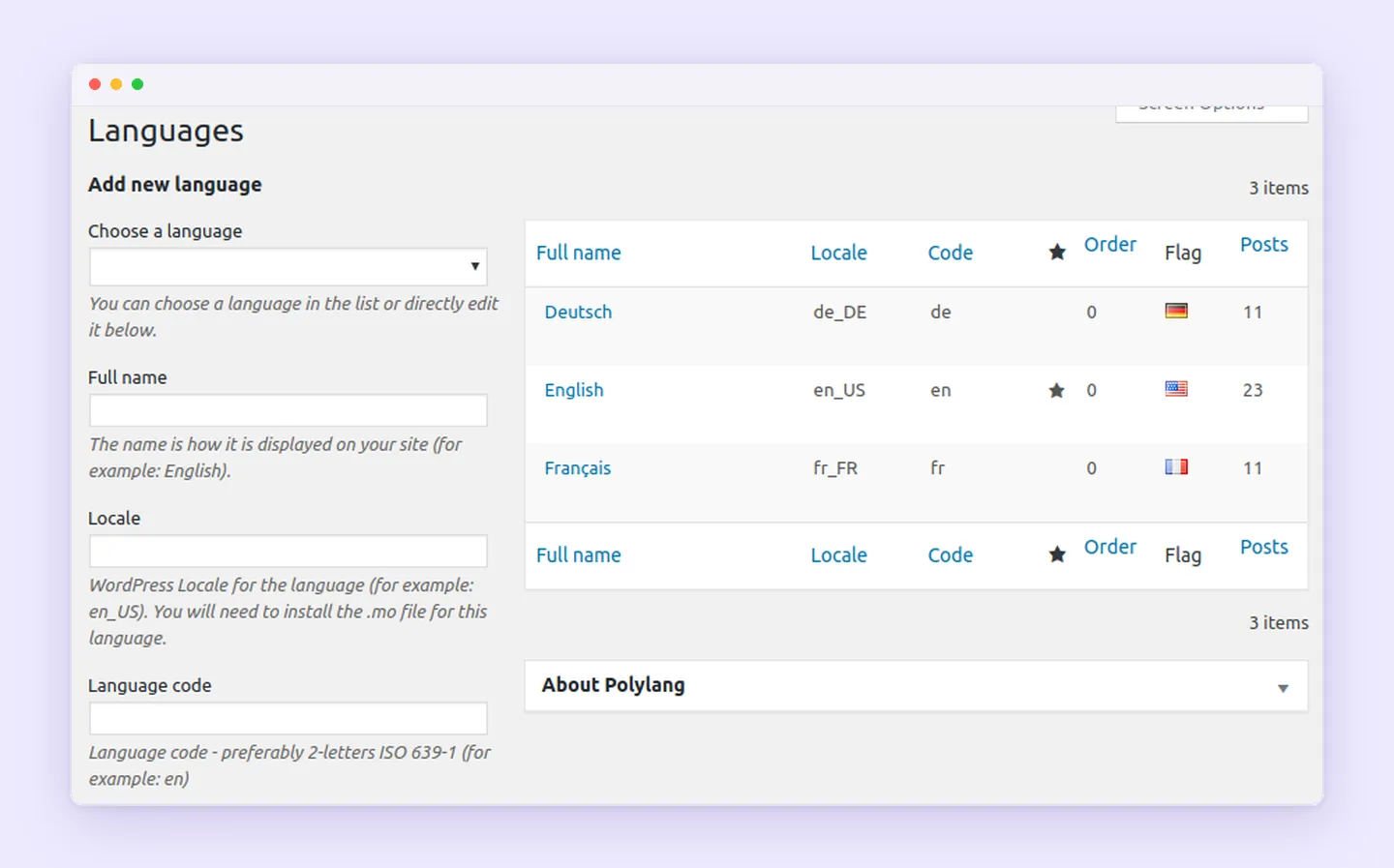Sort by Posts in table header

[x=1264, y=244]
